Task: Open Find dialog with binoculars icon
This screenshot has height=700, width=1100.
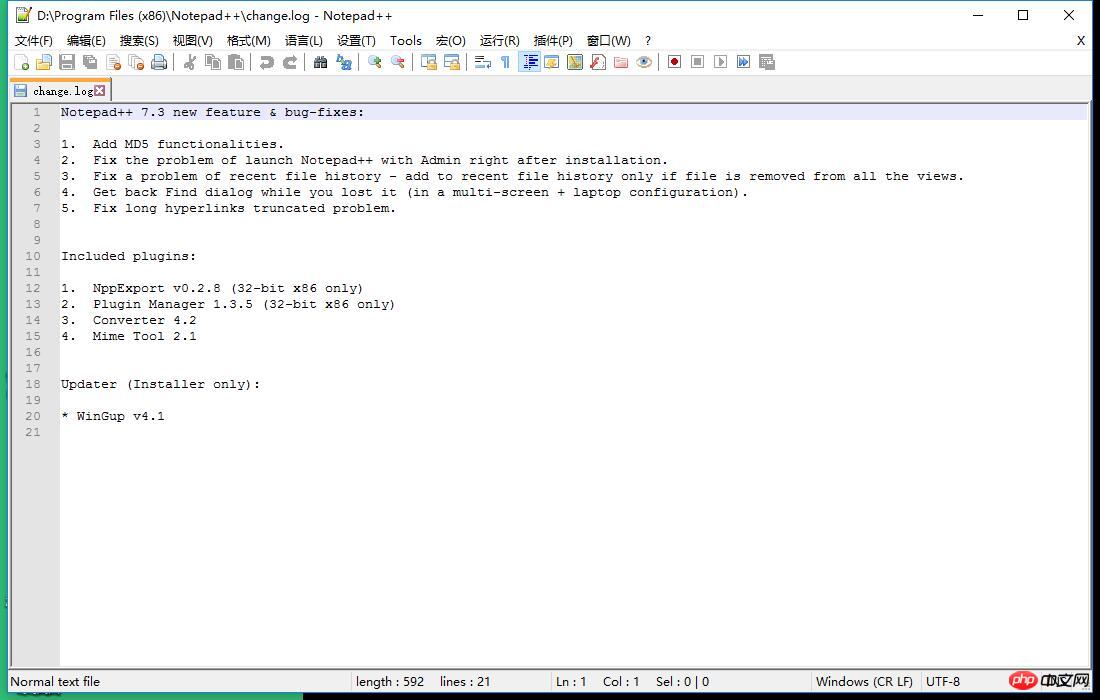Action: (320, 62)
